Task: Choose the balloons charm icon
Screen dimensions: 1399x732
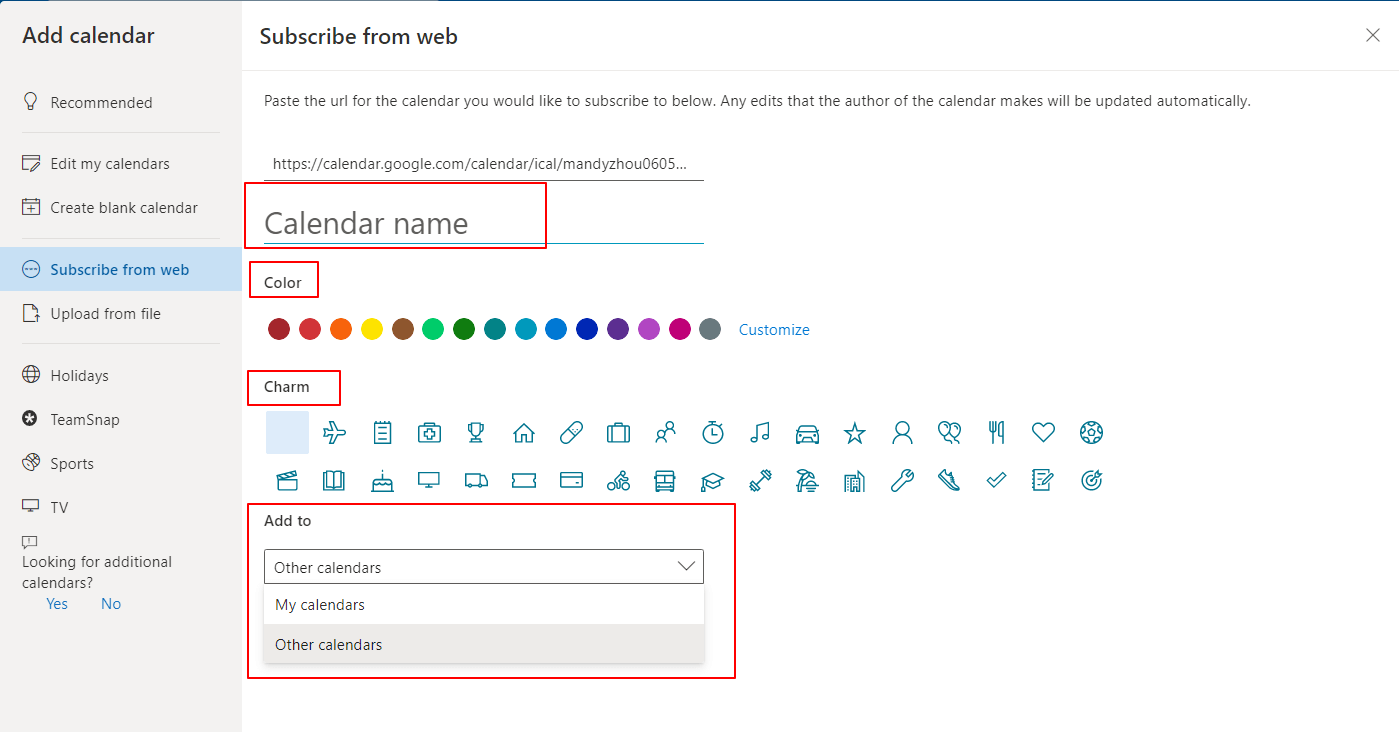Action: tap(949, 433)
